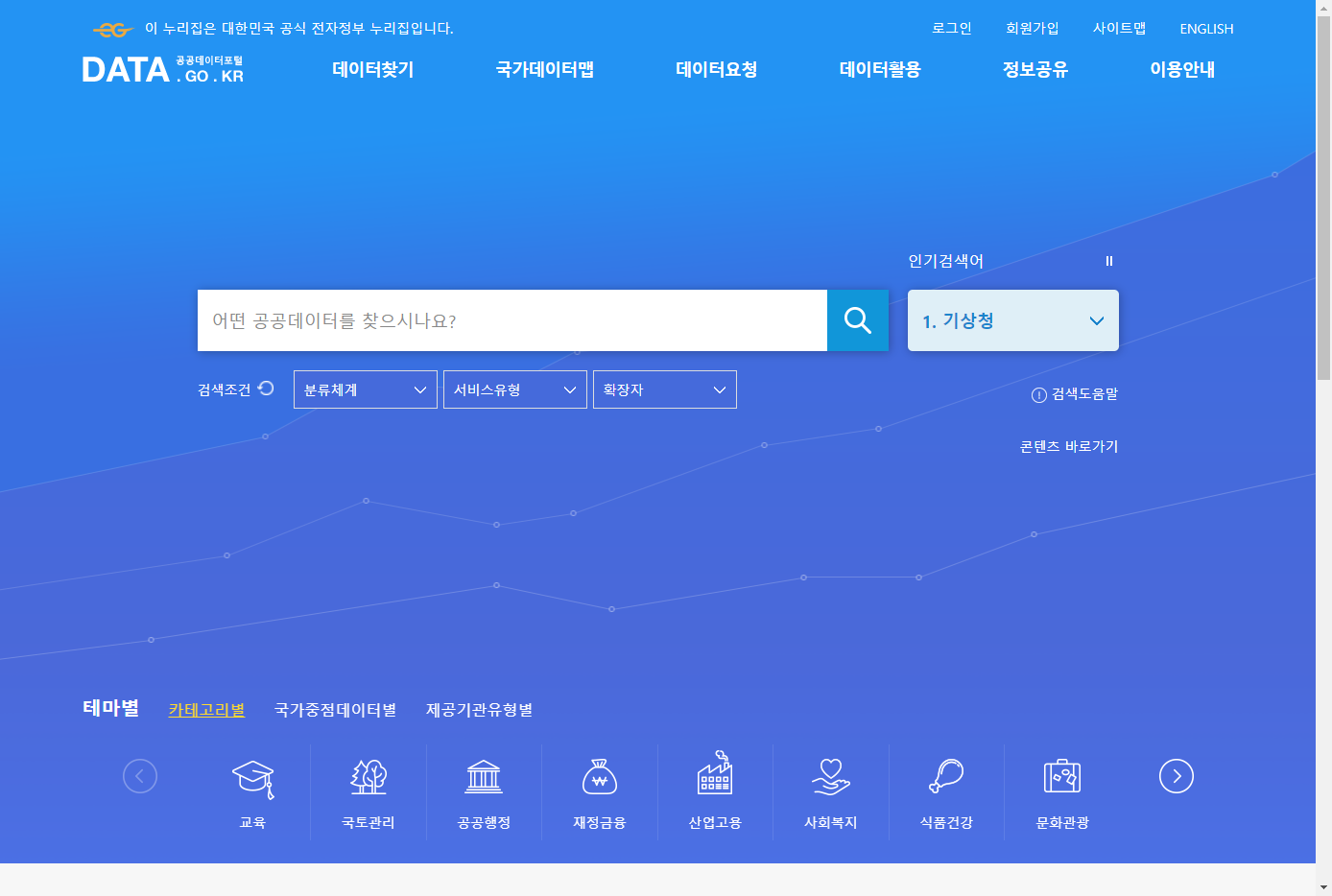
Task: Click the 식품건강 drumstick icon
Action: (946, 778)
